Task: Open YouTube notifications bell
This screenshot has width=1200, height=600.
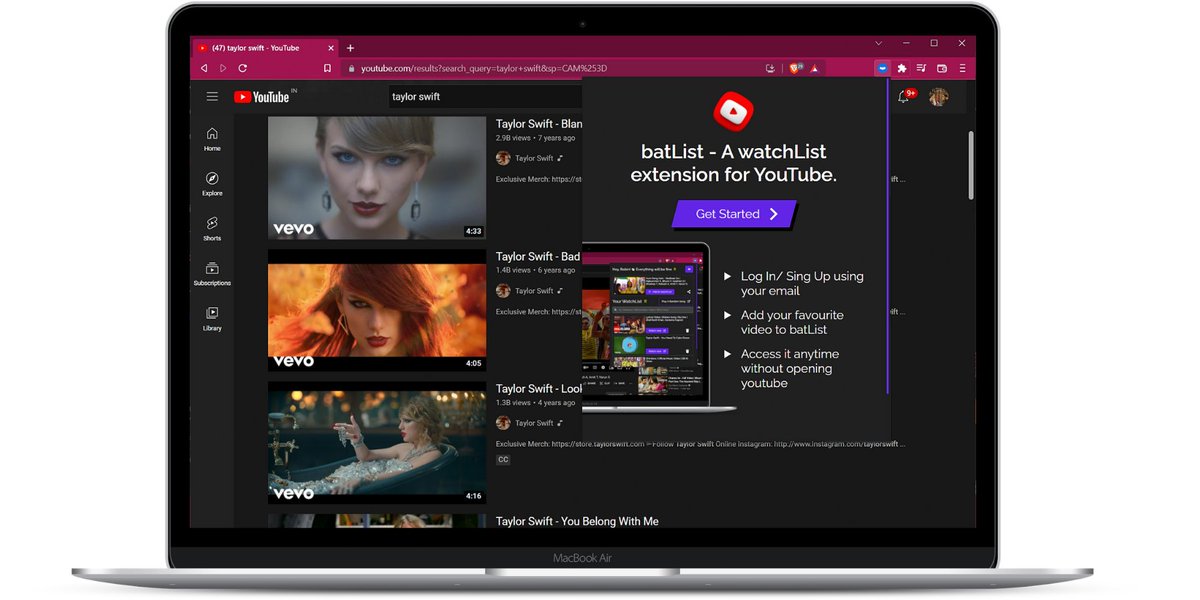Action: tap(905, 97)
